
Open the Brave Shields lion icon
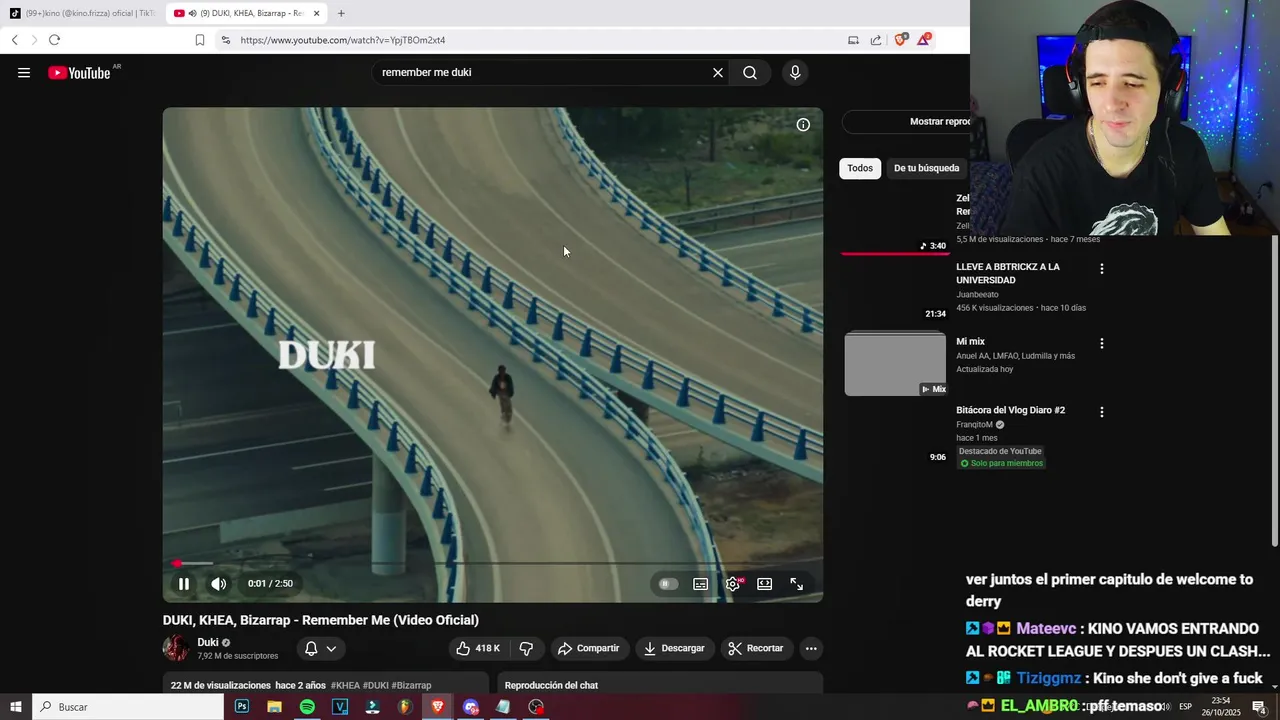[x=901, y=39]
